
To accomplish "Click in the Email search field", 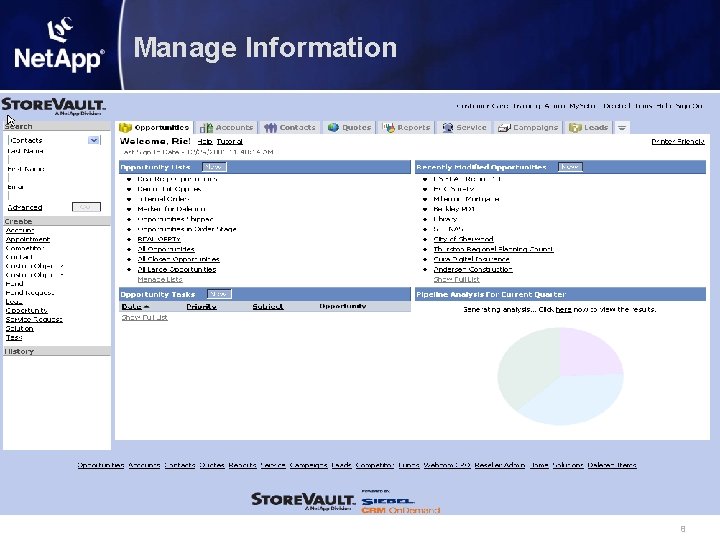I will pyautogui.click(x=54, y=196).
